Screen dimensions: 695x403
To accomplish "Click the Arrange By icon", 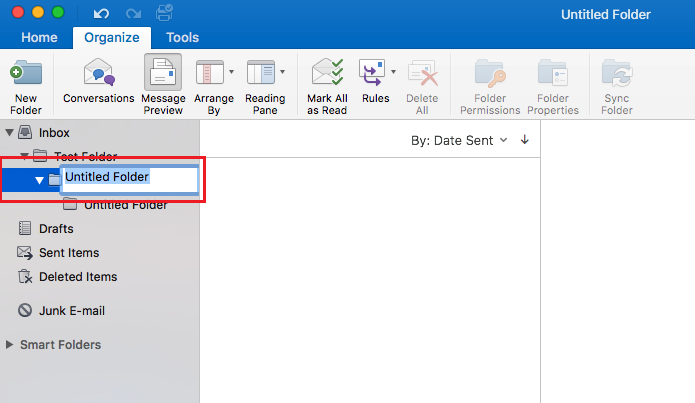I will point(210,72).
